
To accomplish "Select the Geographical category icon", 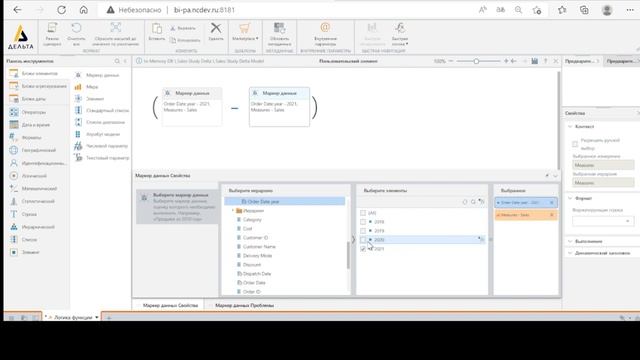I will [13, 150].
